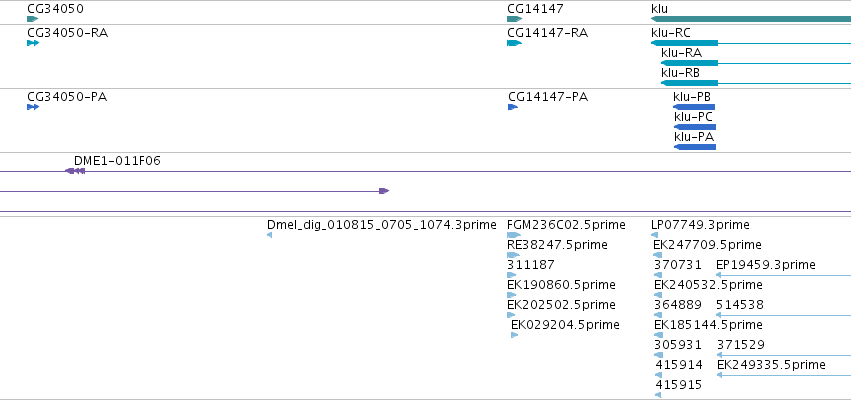
Task: Open the LP07749.3prime EST label
Action: tap(700, 225)
